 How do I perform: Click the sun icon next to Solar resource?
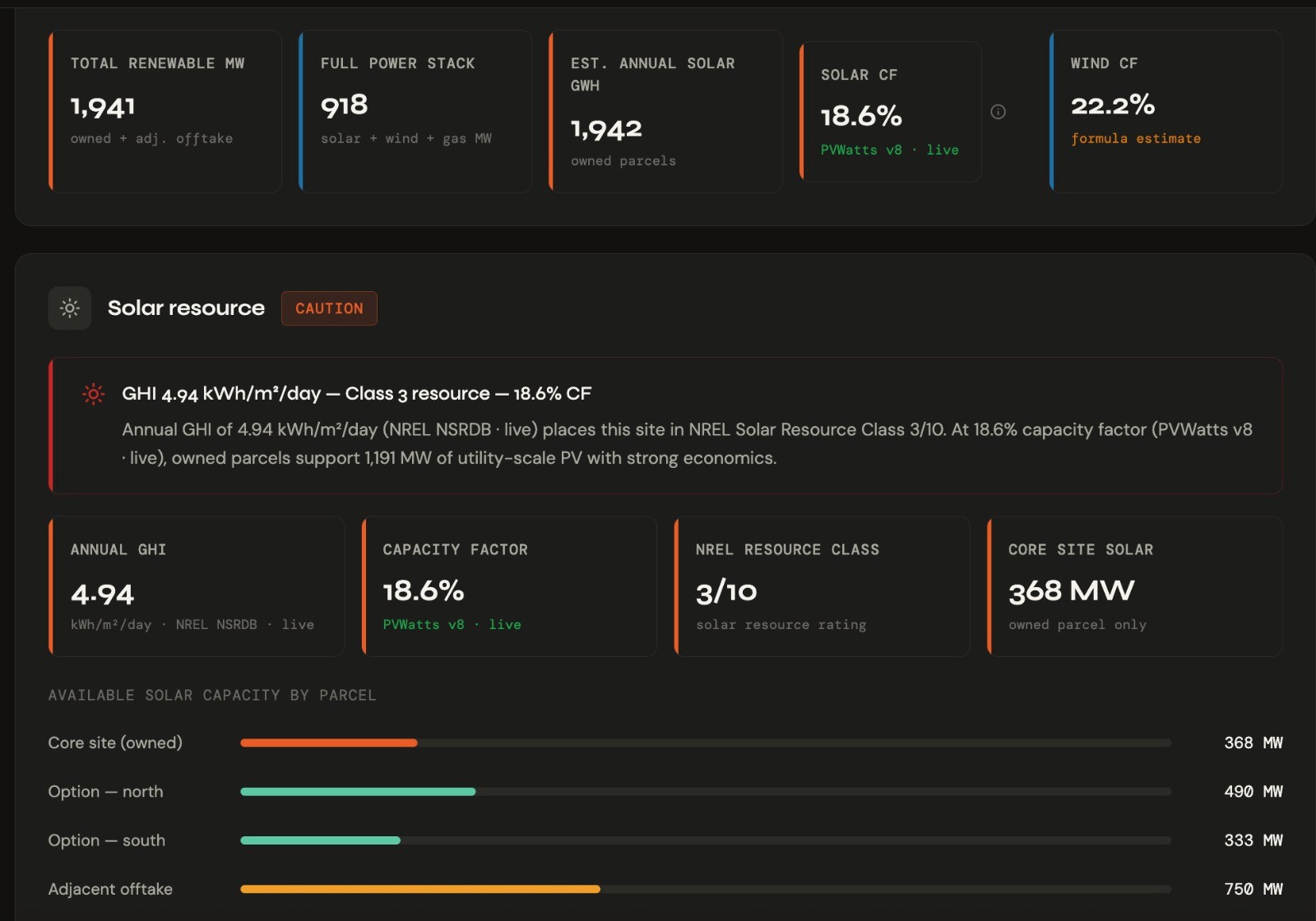tap(70, 308)
